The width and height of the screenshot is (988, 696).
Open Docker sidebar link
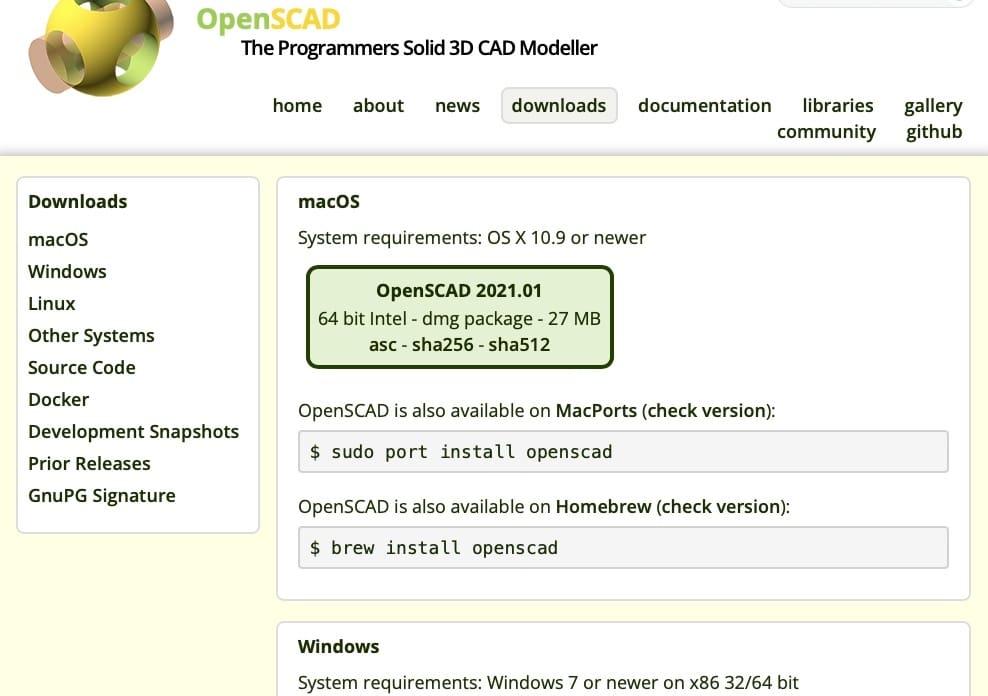tap(59, 400)
